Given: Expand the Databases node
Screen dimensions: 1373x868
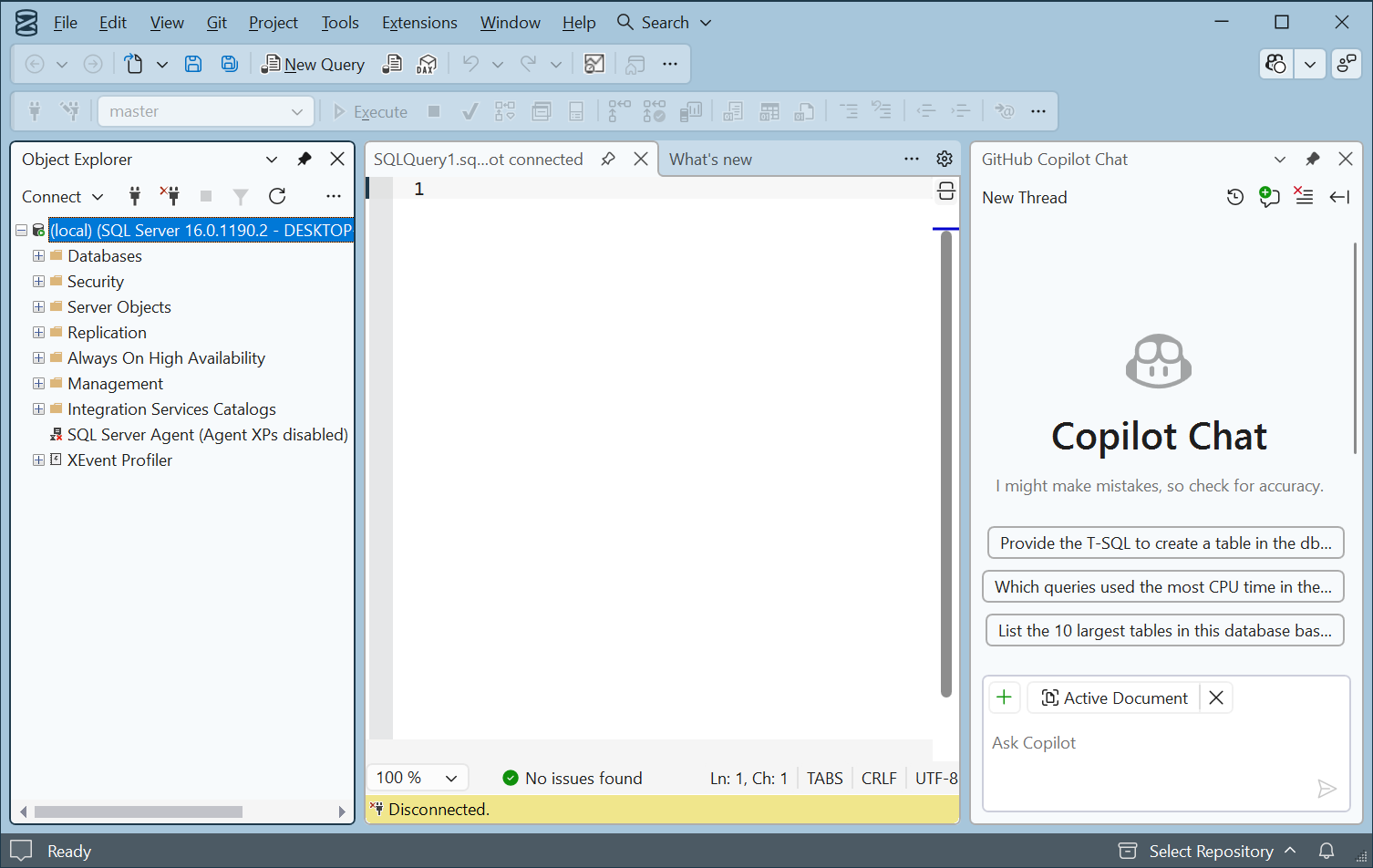Looking at the screenshot, I should coord(38,256).
